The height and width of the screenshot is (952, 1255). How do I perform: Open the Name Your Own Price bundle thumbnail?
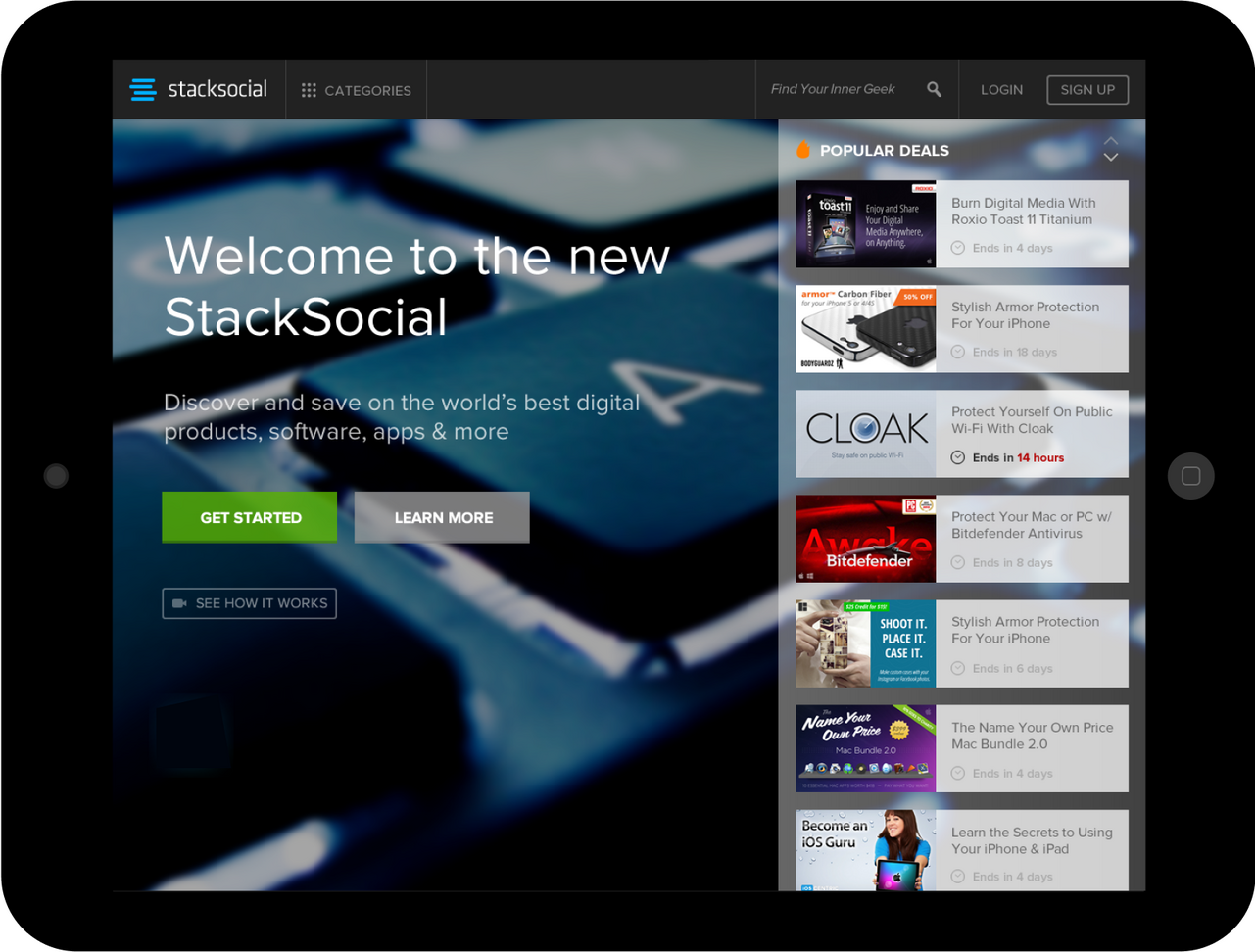[x=865, y=748]
